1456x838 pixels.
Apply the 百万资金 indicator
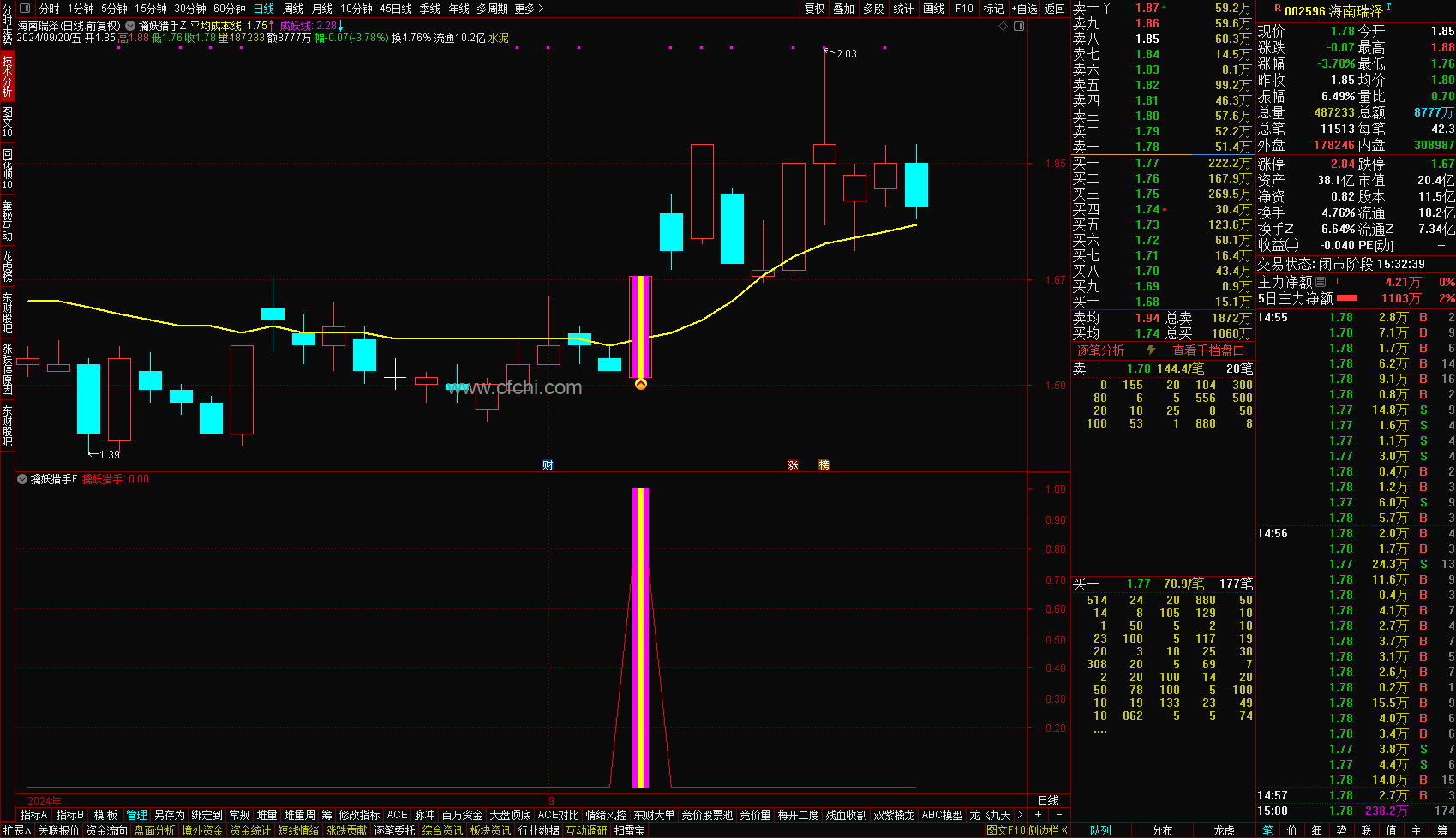click(x=462, y=815)
